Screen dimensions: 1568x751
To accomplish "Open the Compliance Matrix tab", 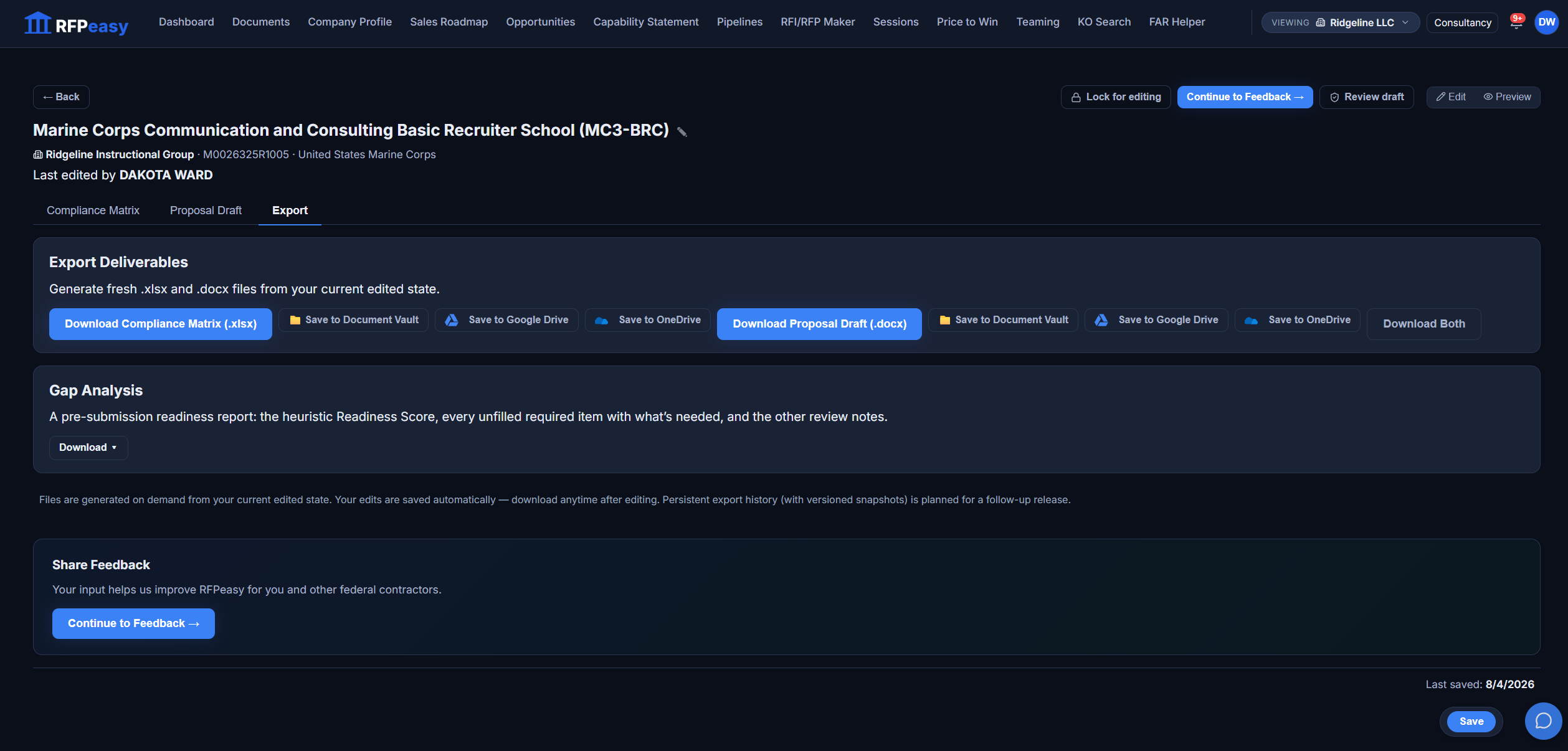I will [x=93, y=210].
